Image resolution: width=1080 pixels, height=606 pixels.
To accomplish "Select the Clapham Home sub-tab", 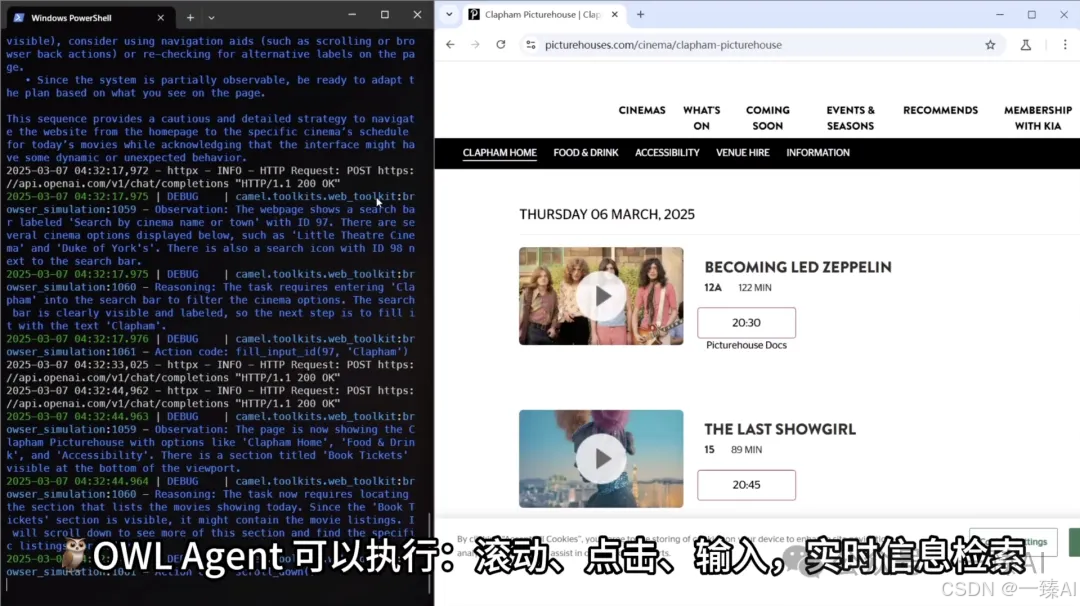I will coord(499,153).
